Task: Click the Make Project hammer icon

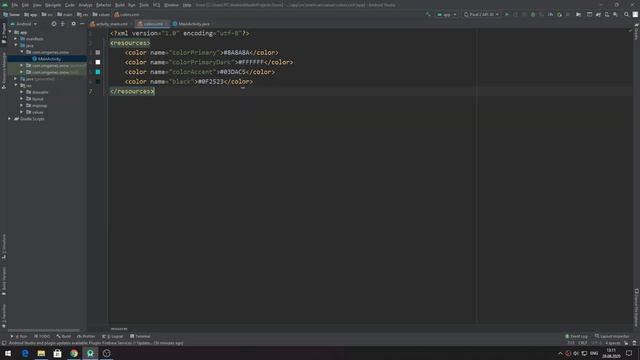Action: pos(428,14)
